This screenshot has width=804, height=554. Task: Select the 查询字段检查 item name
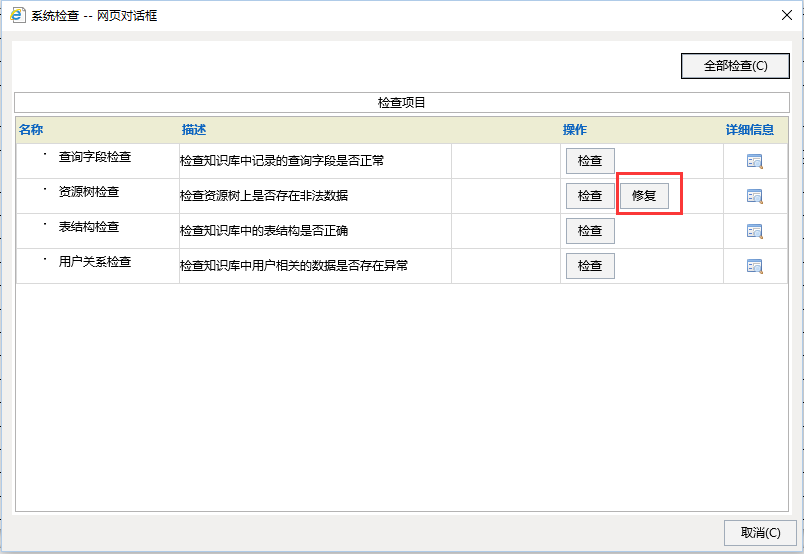coord(95,157)
